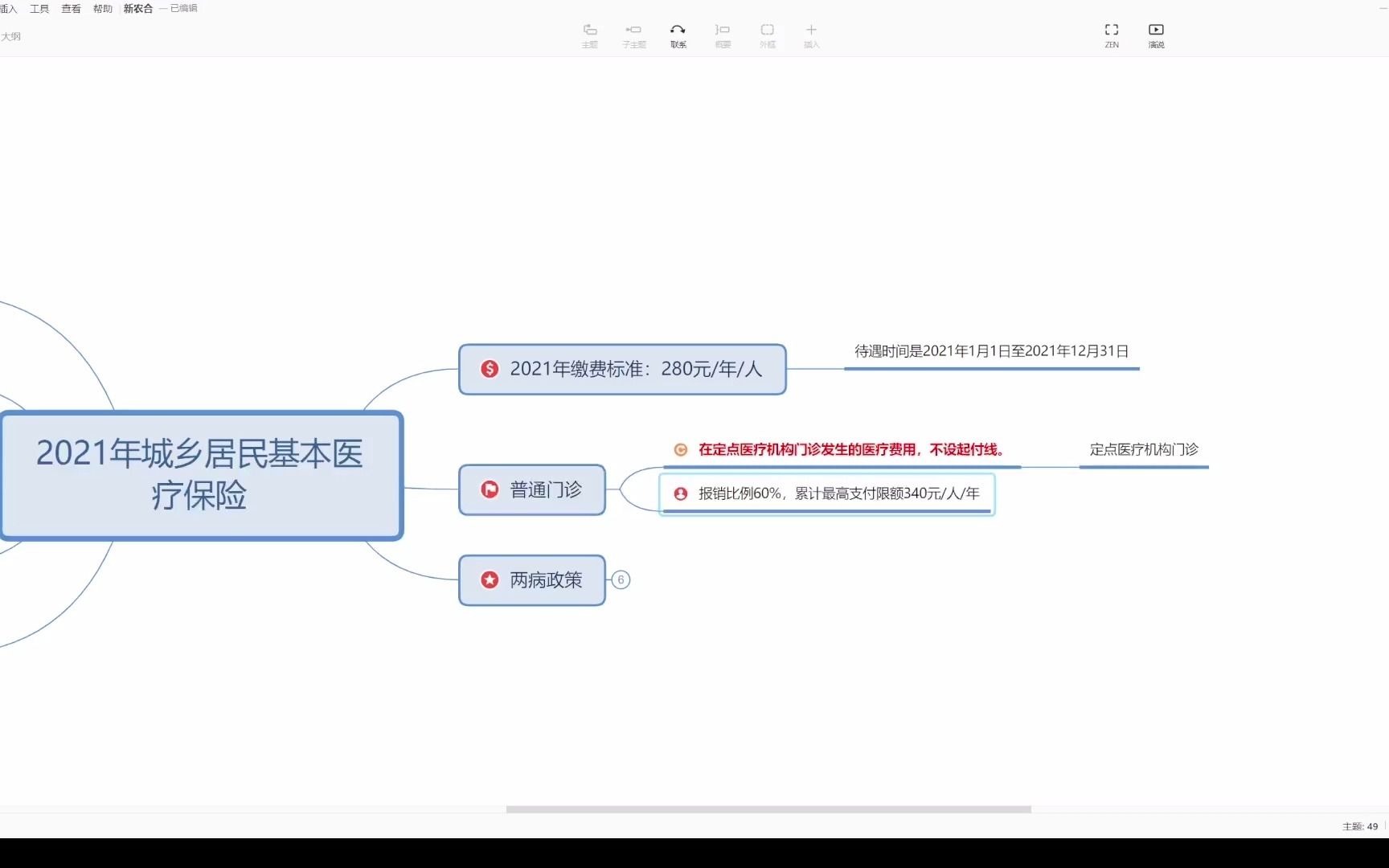This screenshot has height=868, width=1389.
Task: Select the Relationship (联系) tool
Action: [678, 35]
